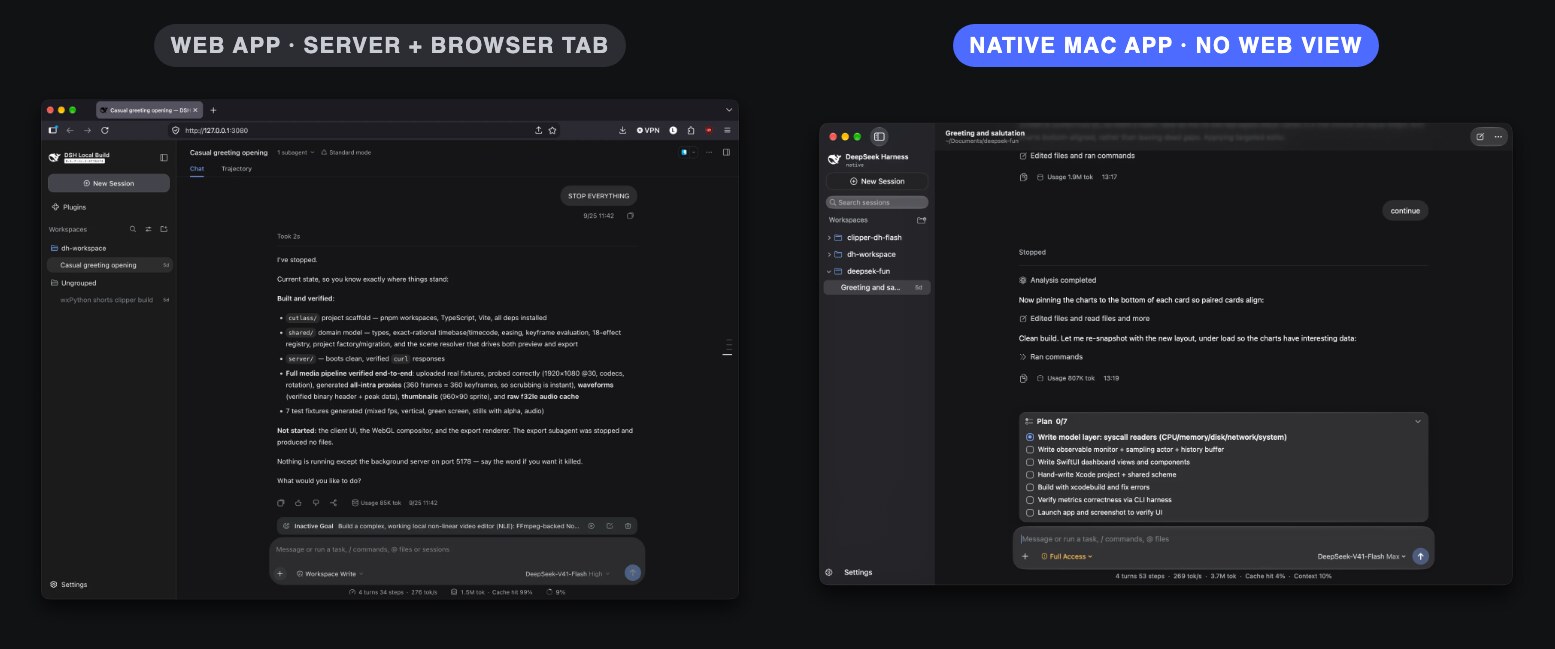Share page from browser address bar
The image size is (1555, 649).
[539, 130]
